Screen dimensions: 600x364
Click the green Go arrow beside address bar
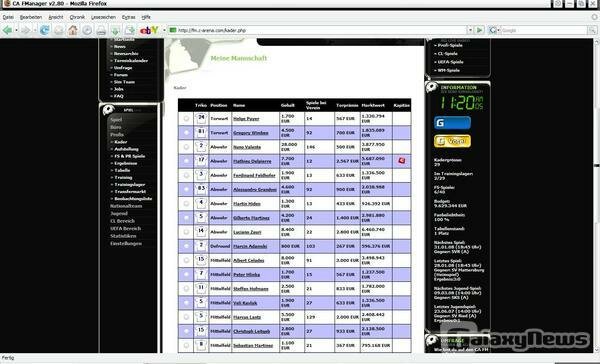click(479, 30)
